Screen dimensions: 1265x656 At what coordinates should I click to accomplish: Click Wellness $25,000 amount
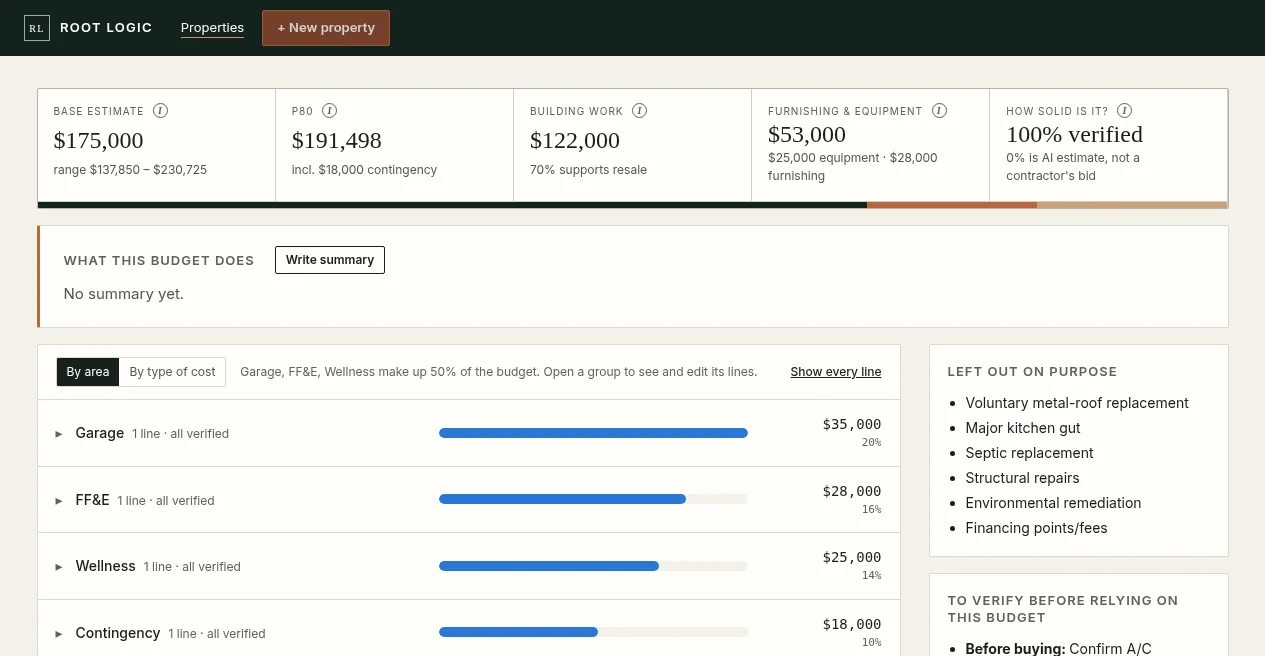852,558
